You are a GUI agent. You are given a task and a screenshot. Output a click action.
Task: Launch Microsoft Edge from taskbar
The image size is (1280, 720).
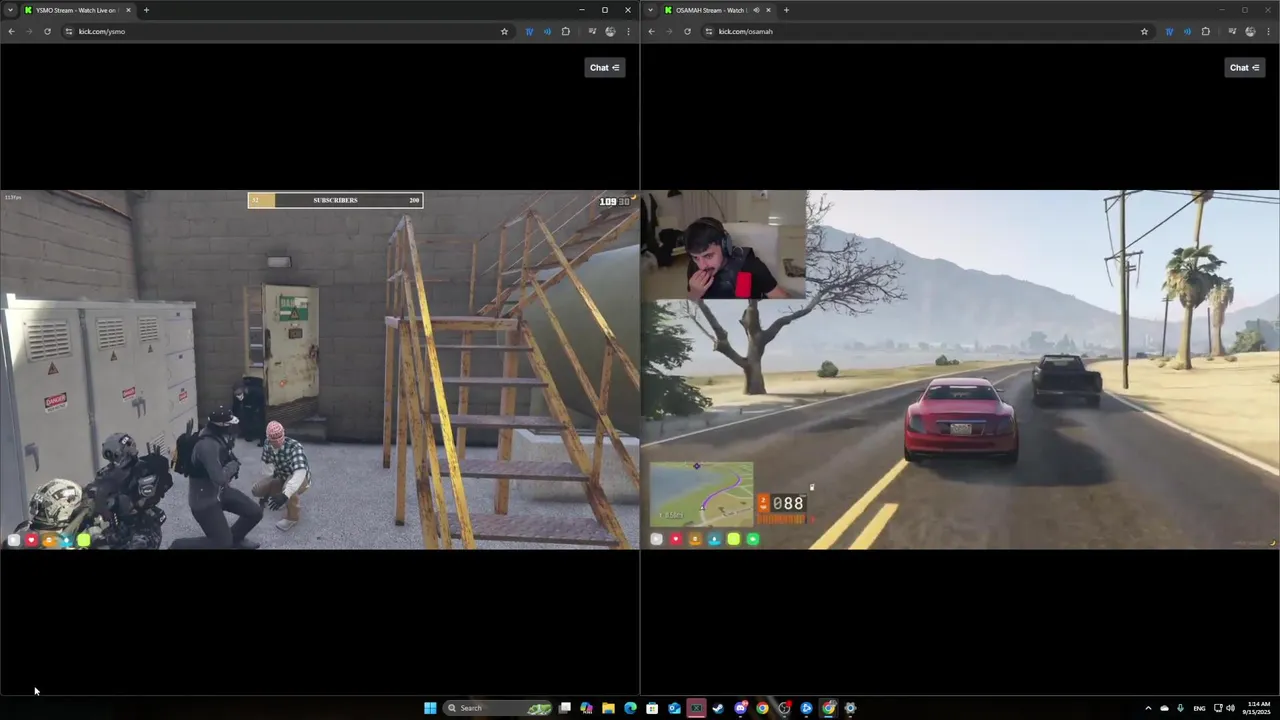pyautogui.click(x=630, y=708)
